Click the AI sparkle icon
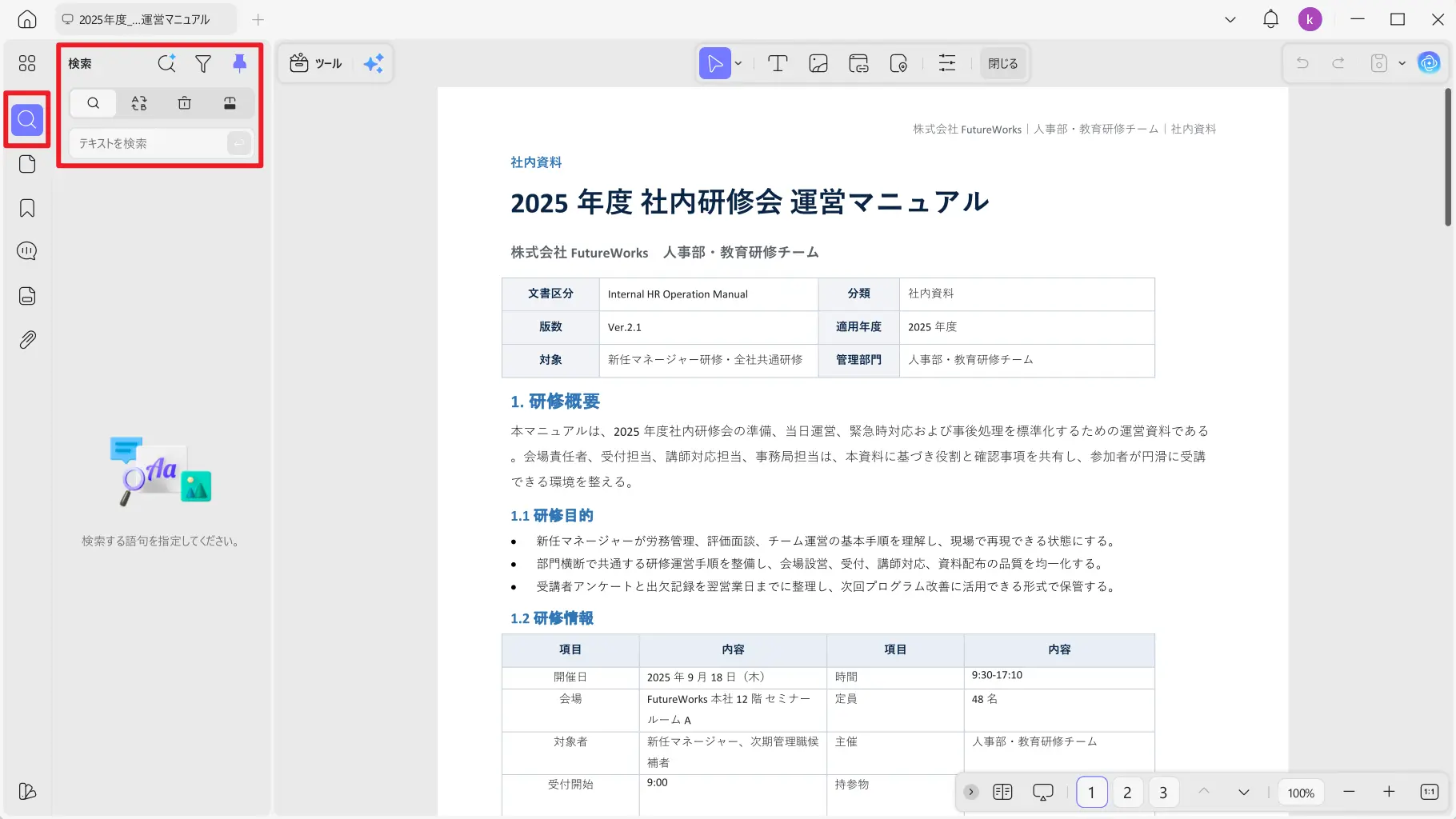This screenshot has width=1456, height=819. pos(374,63)
